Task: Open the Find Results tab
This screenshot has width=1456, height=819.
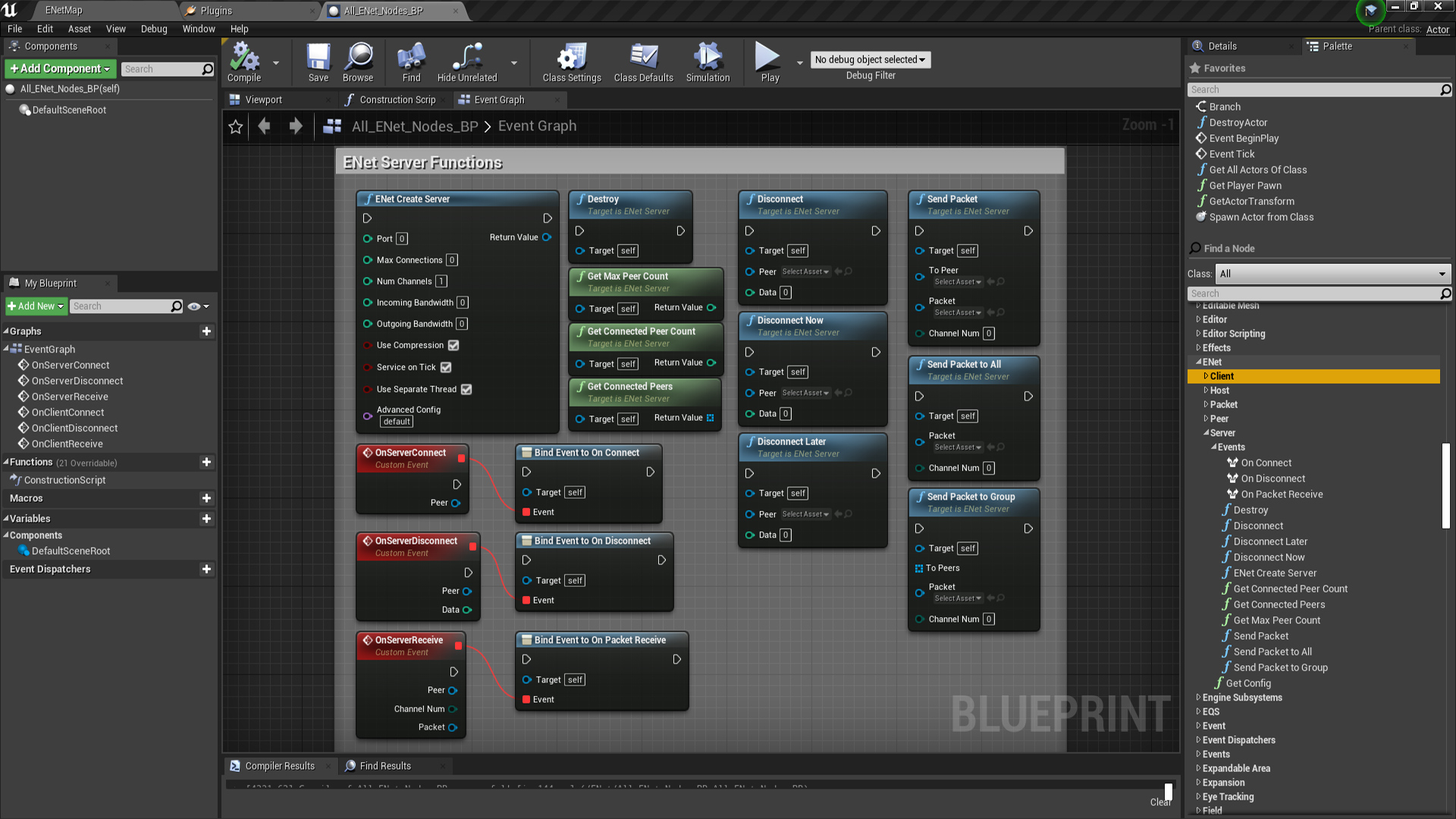Action: [x=385, y=766]
